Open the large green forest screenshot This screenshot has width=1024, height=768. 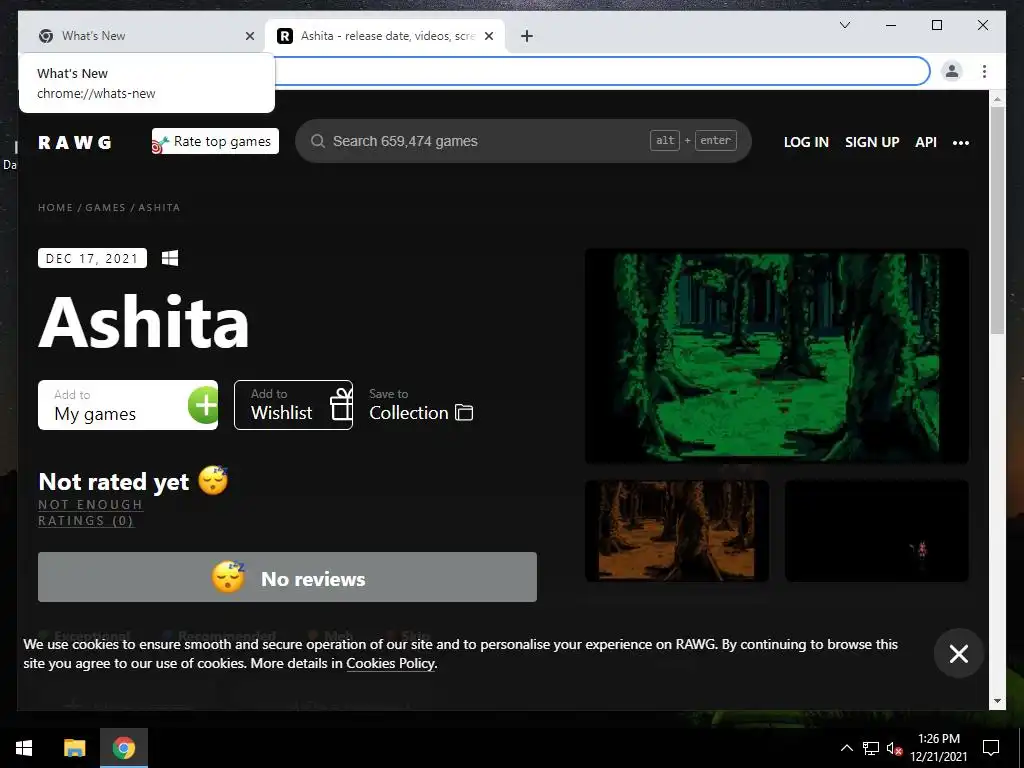[776, 356]
